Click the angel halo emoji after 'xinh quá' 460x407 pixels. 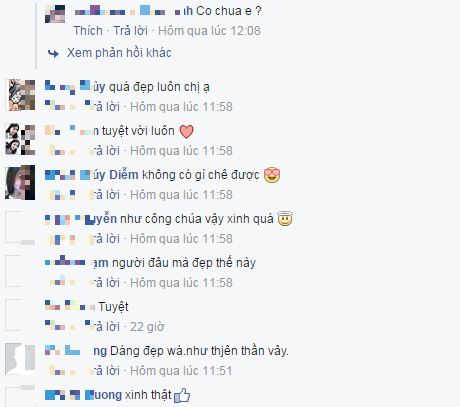[285, 219]
